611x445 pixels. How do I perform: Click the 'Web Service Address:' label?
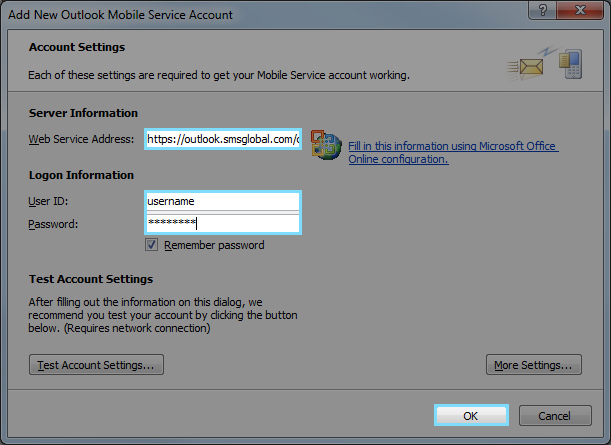click(82, 139)
